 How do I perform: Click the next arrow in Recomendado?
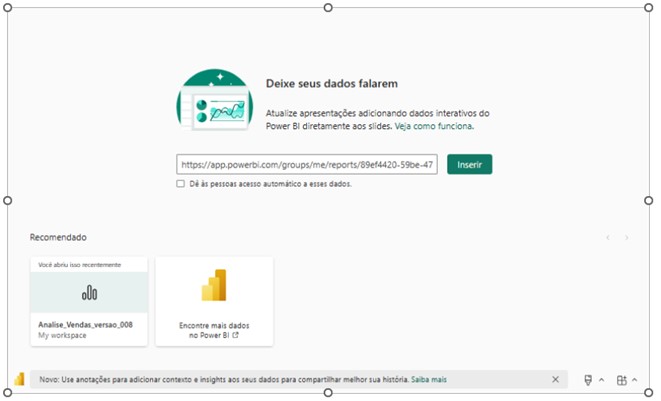click(x=626, y=238)
